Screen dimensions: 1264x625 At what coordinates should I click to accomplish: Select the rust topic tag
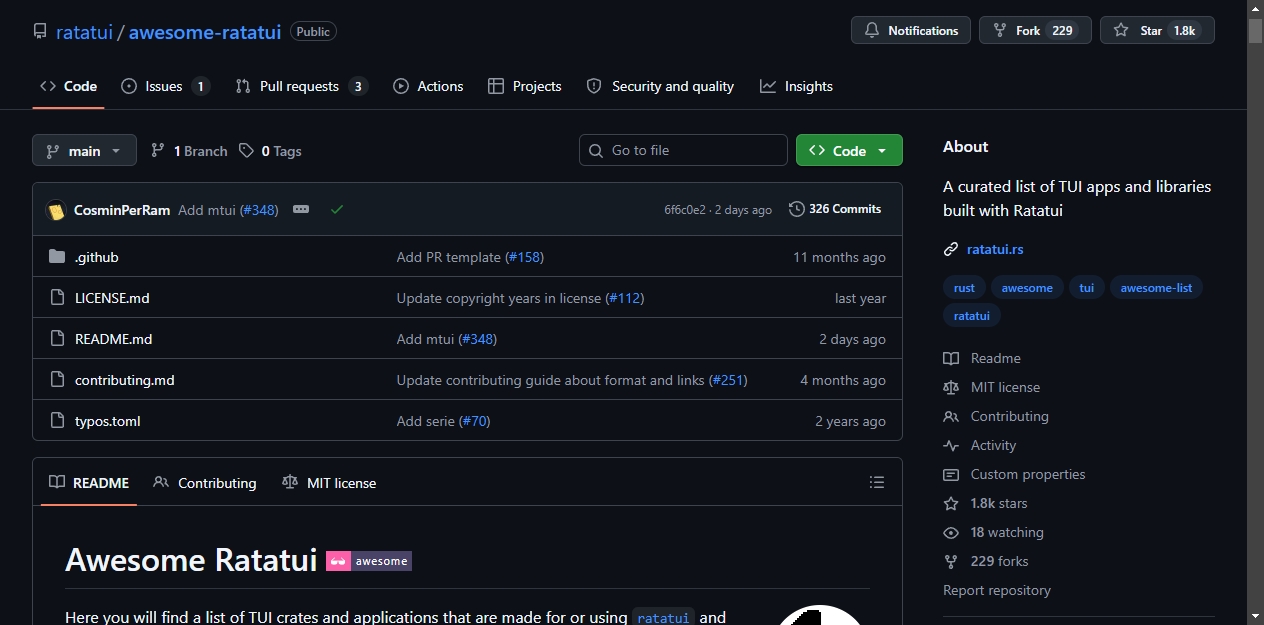[x=964, y=288]
